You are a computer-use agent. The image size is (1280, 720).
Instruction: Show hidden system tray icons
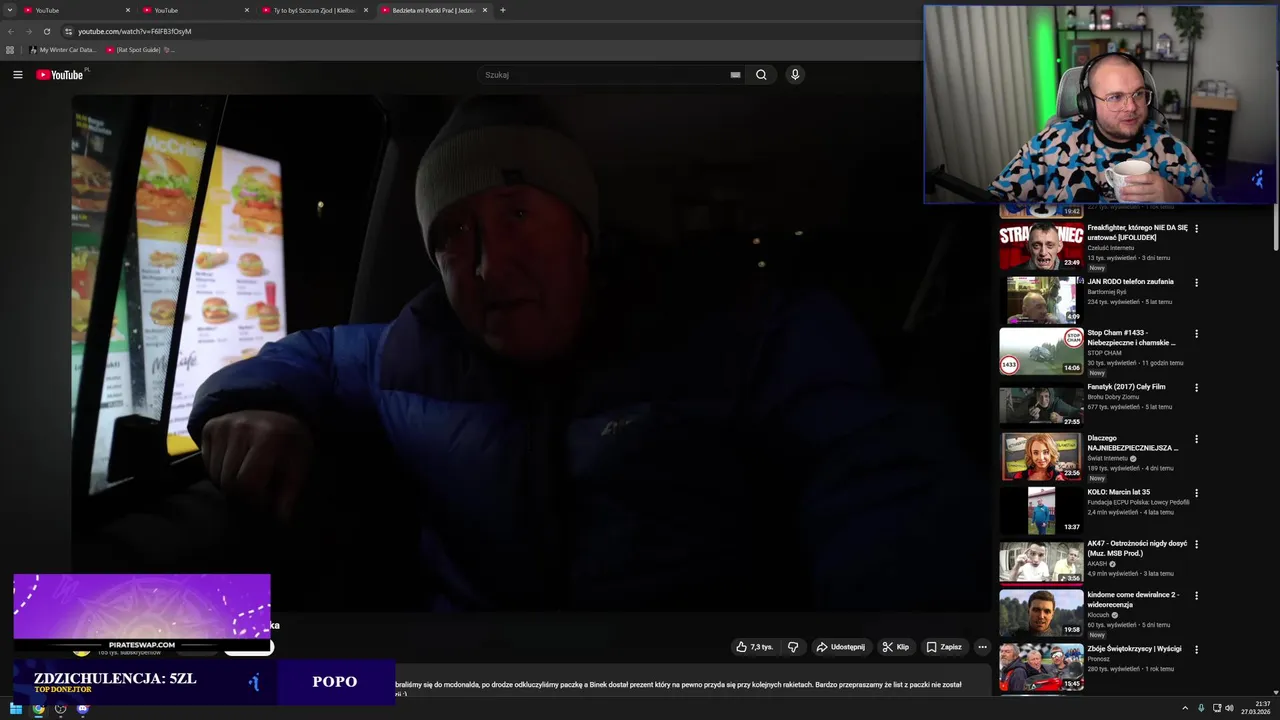pyautogui.click(x=1185, y=708)
